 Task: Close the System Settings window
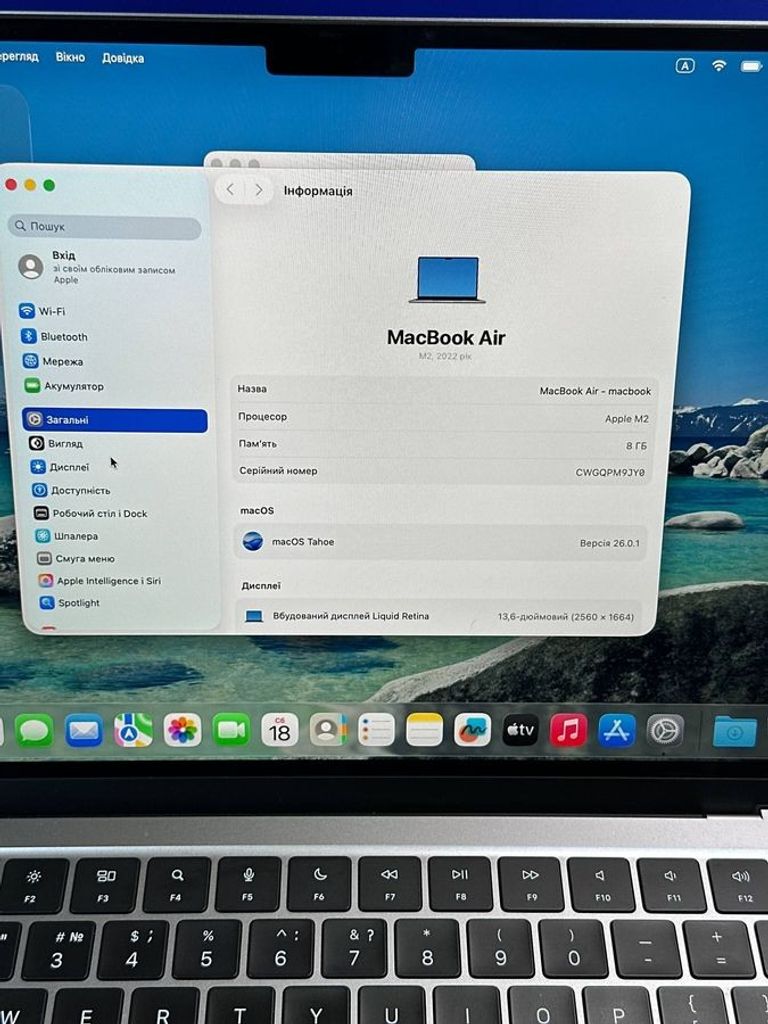coord(10,185)
